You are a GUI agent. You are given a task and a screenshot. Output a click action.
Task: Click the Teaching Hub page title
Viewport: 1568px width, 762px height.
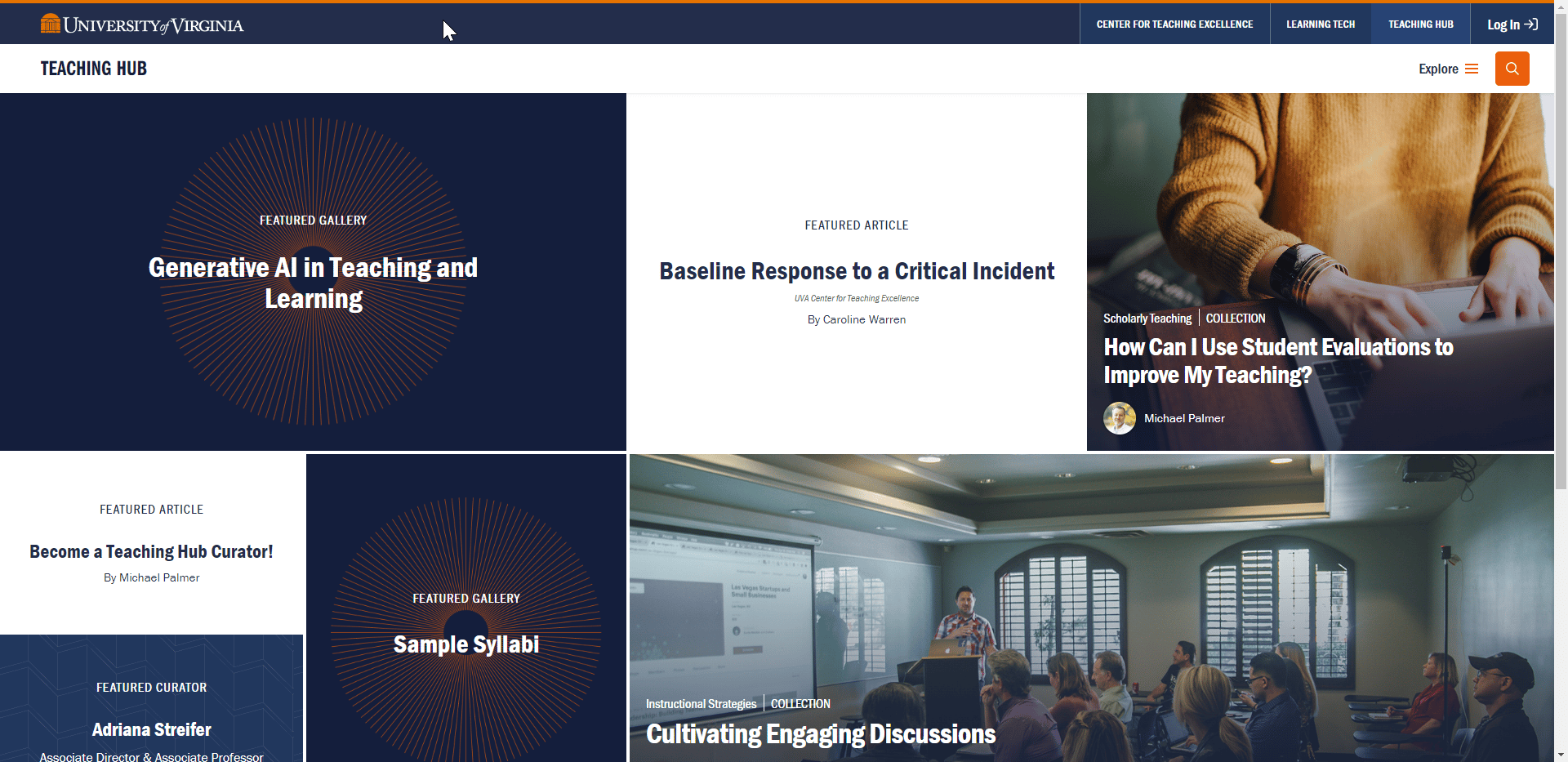[x=94, y=69]
